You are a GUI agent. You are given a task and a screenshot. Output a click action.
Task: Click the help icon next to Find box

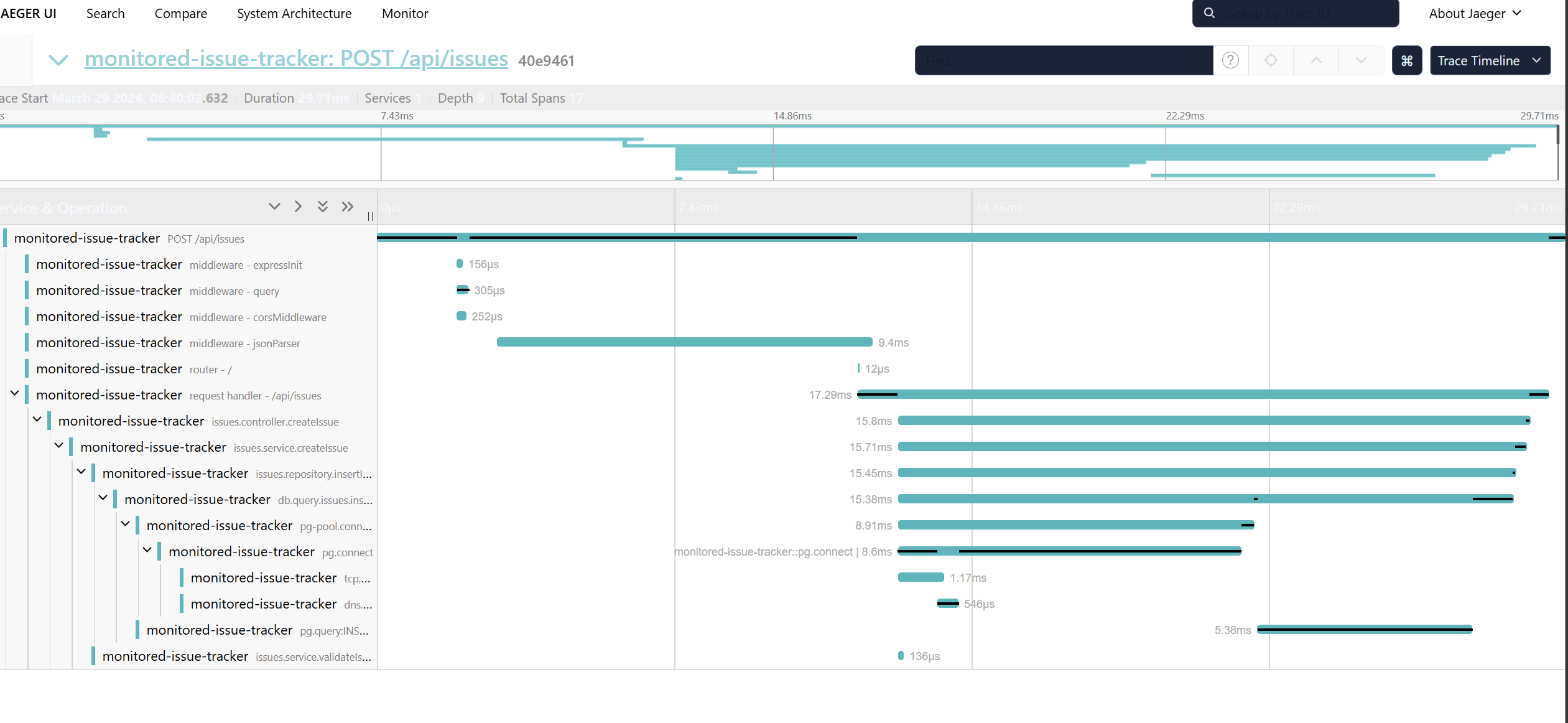pos(1230,60)
